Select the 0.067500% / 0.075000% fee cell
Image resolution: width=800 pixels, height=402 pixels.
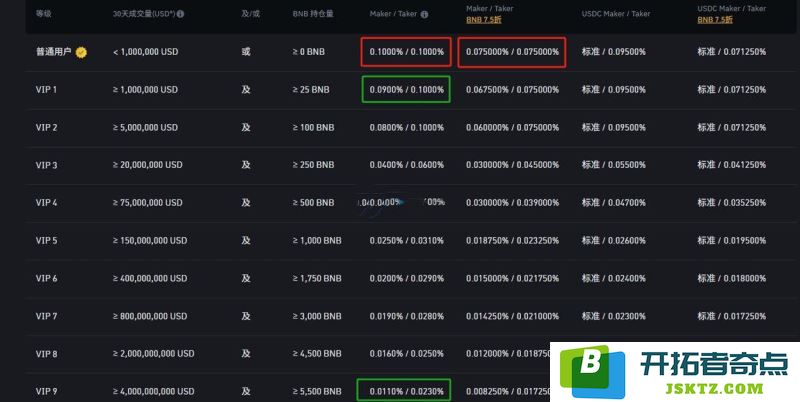click(x=512, y=89)
